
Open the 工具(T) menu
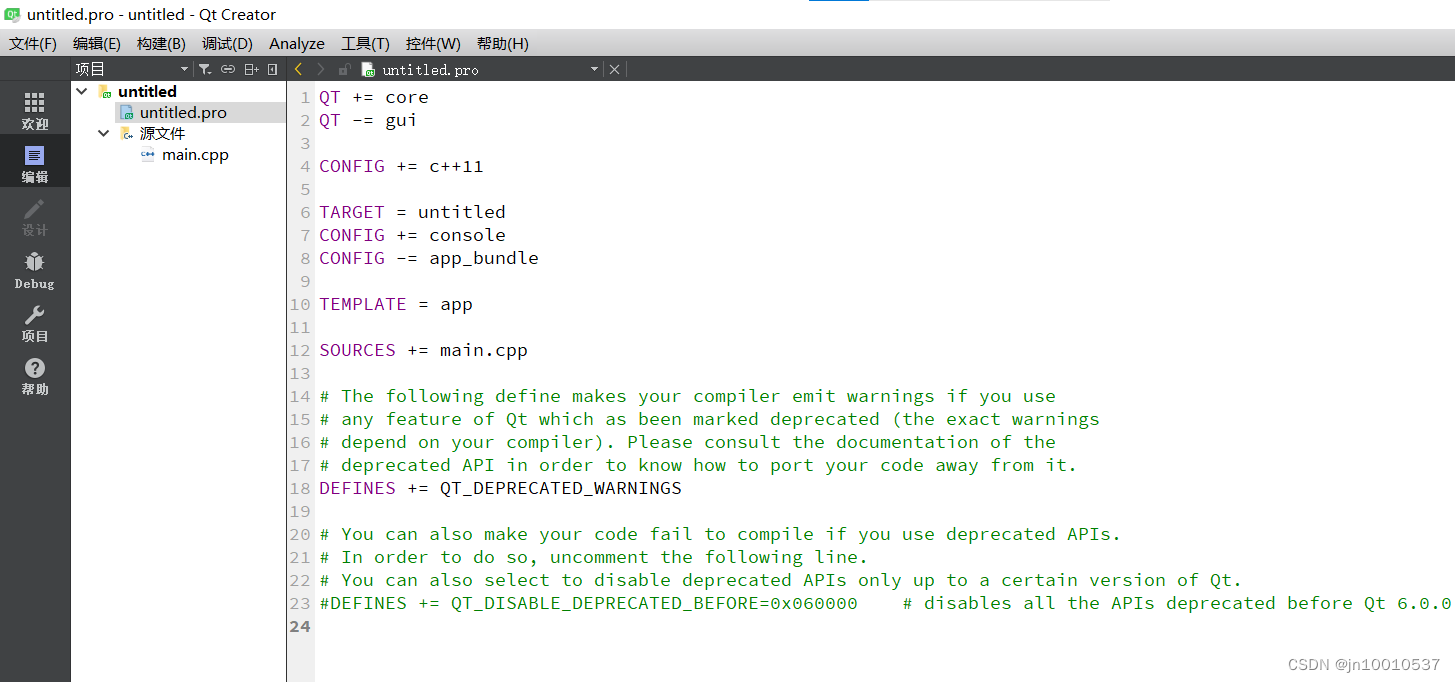[x=365, y=43]
